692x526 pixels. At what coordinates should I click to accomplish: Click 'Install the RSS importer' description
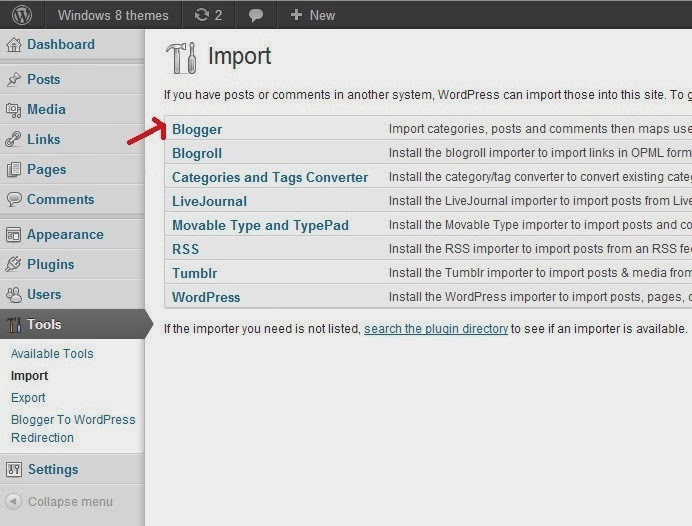coord(540,249)
